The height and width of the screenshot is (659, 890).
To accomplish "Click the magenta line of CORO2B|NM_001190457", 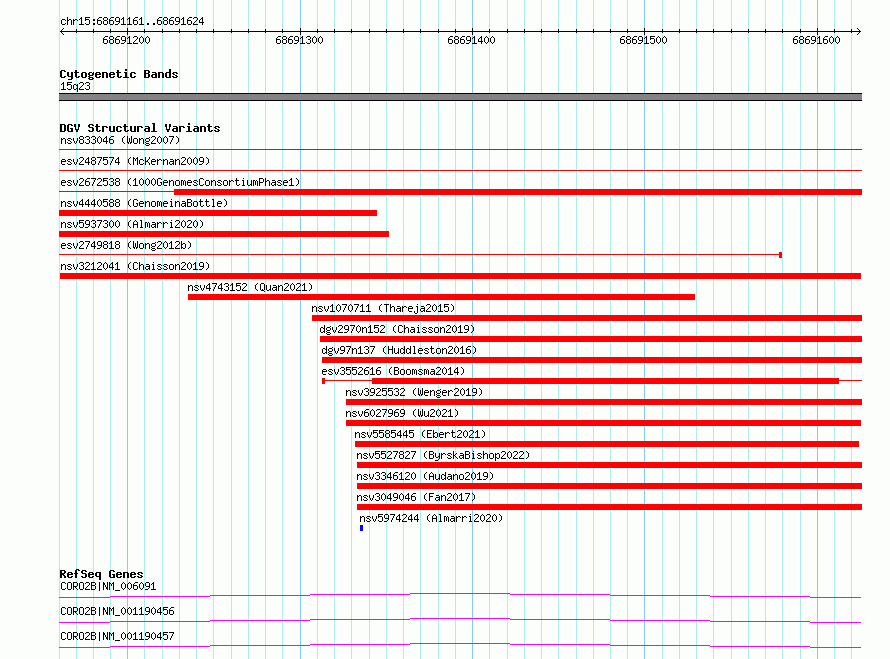I will [460, 645].
